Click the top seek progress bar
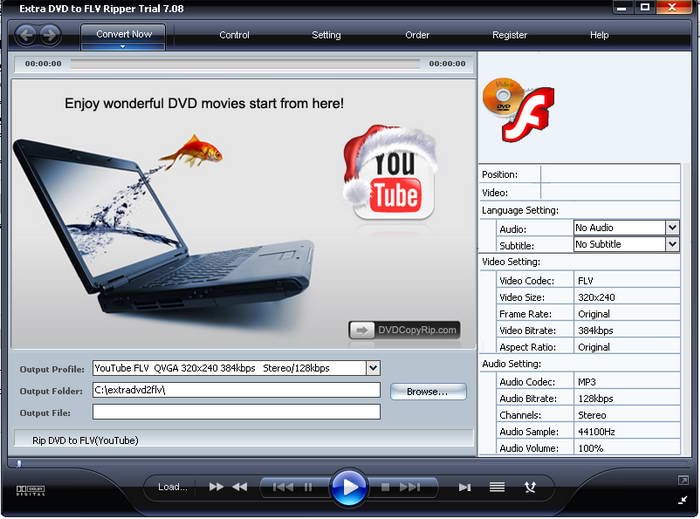Viewport: 700px width, 519px height. (x=245, y=63)
